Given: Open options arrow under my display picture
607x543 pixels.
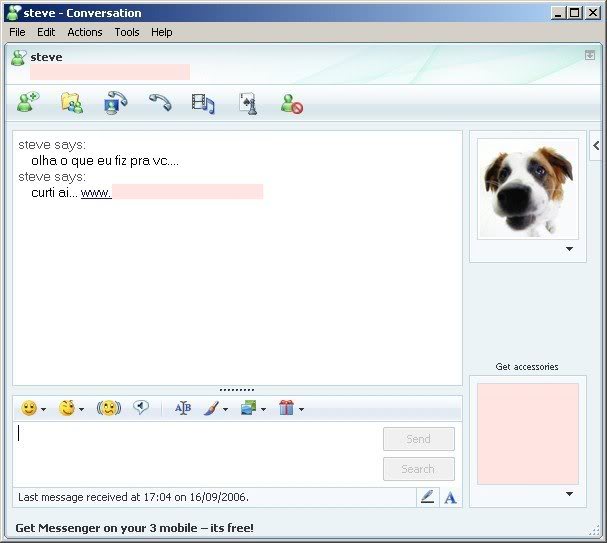Looking at the screenshot, I should (x=569, y=494).
